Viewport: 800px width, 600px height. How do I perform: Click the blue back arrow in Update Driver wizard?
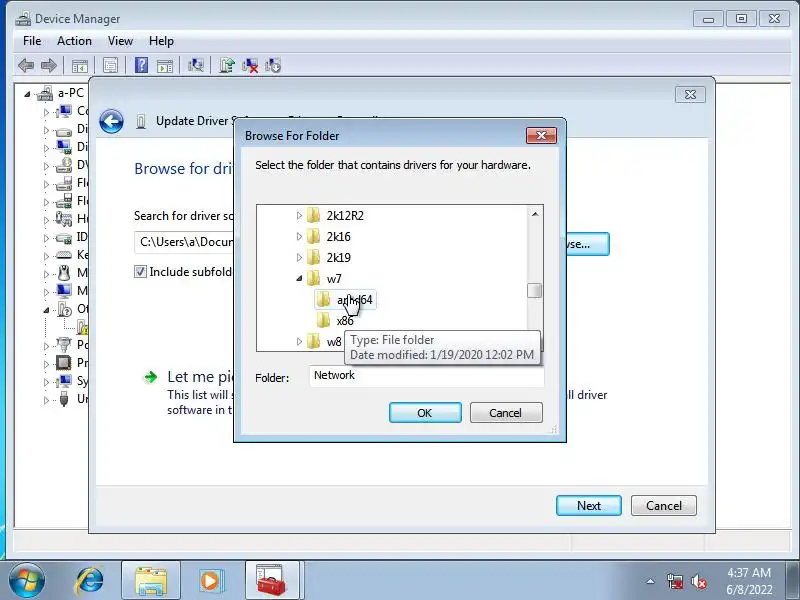[x=111, y=121]
